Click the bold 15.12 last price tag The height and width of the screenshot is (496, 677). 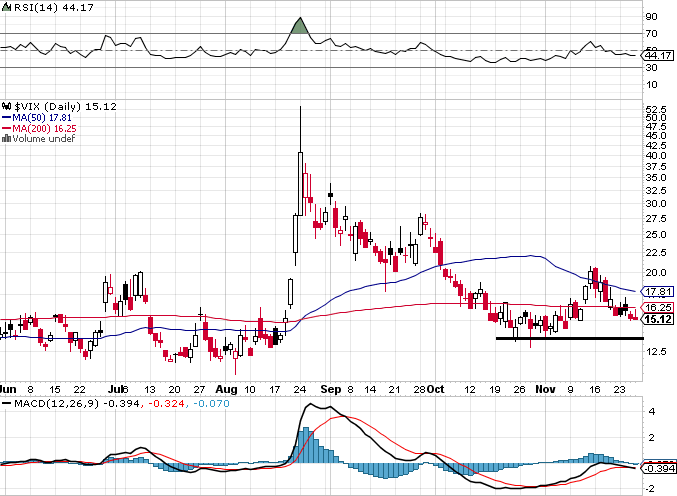pyautogui.click(x=658, y=319)
